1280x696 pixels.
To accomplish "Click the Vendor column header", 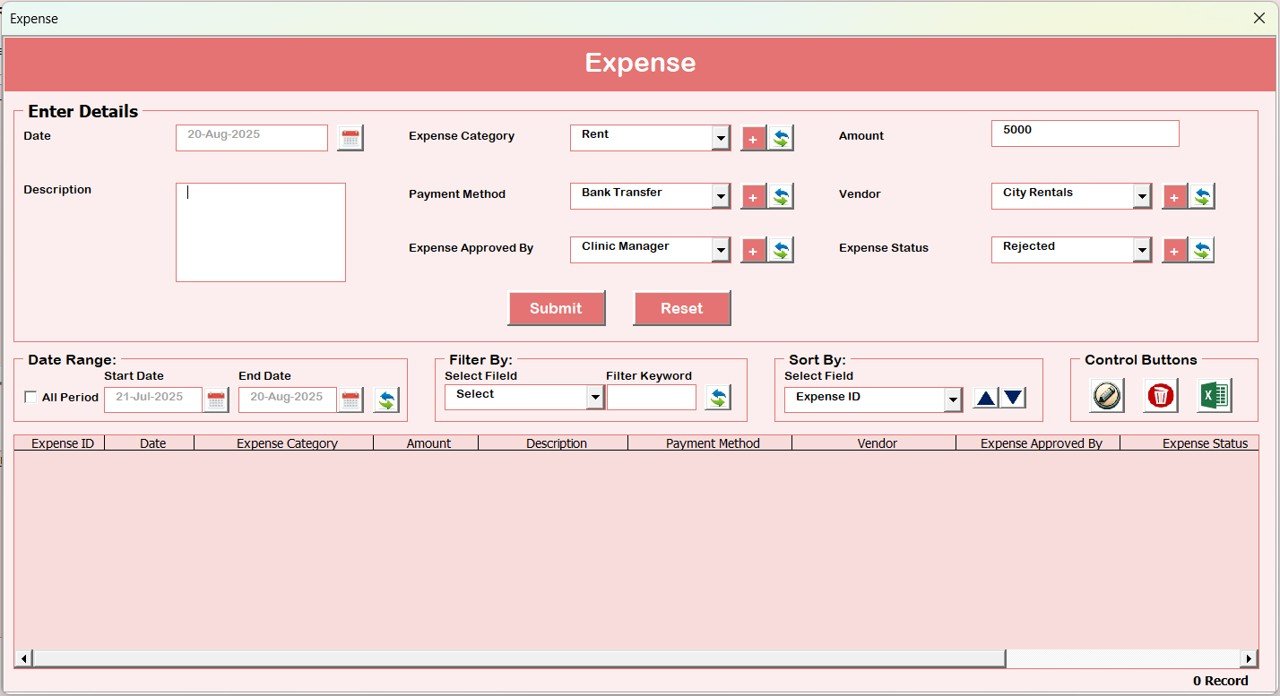I will pos(874,443).
